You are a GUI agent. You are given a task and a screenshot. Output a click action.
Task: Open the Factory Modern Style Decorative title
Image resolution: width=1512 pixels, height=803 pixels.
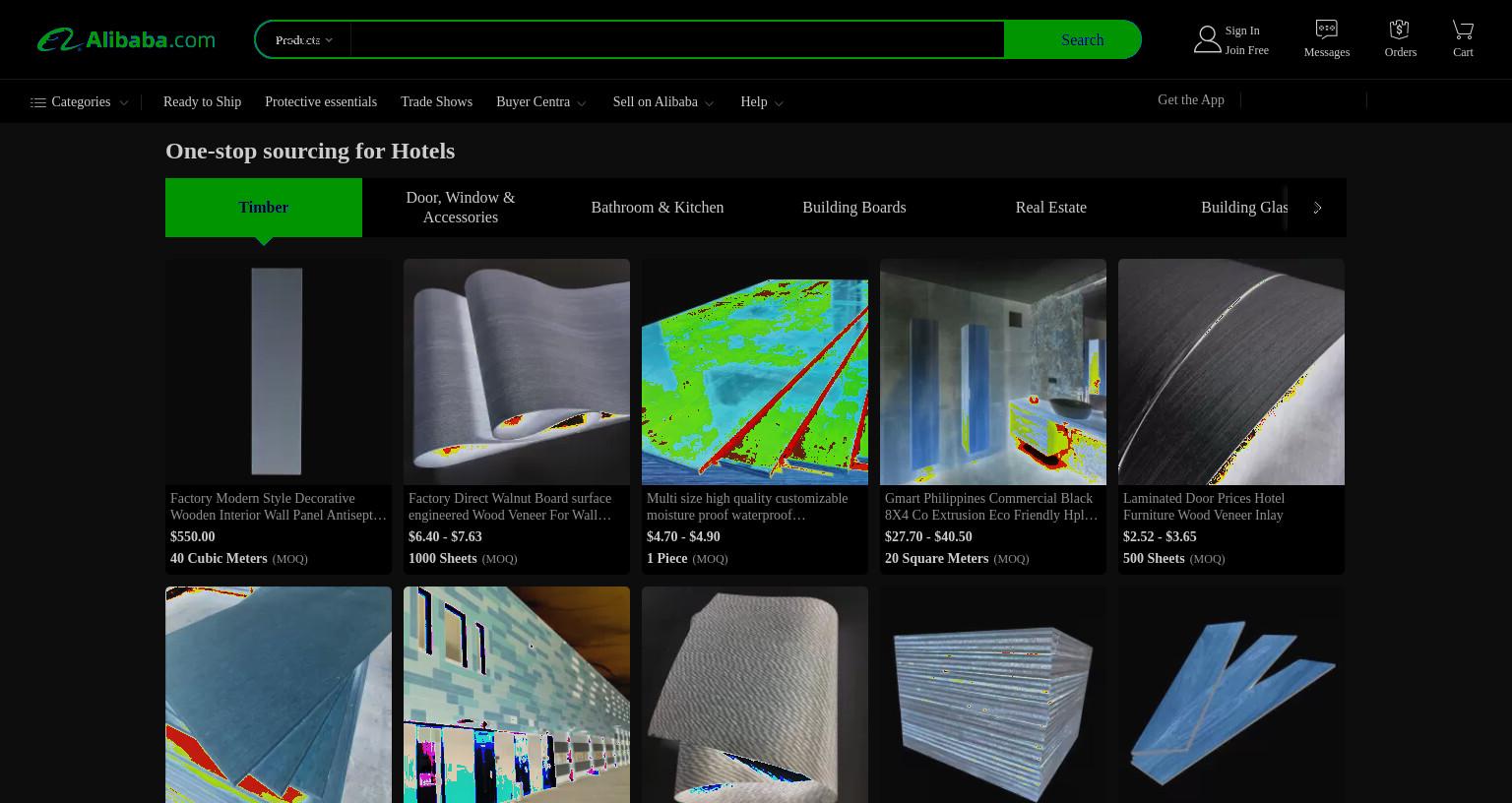tap(279, 507)
